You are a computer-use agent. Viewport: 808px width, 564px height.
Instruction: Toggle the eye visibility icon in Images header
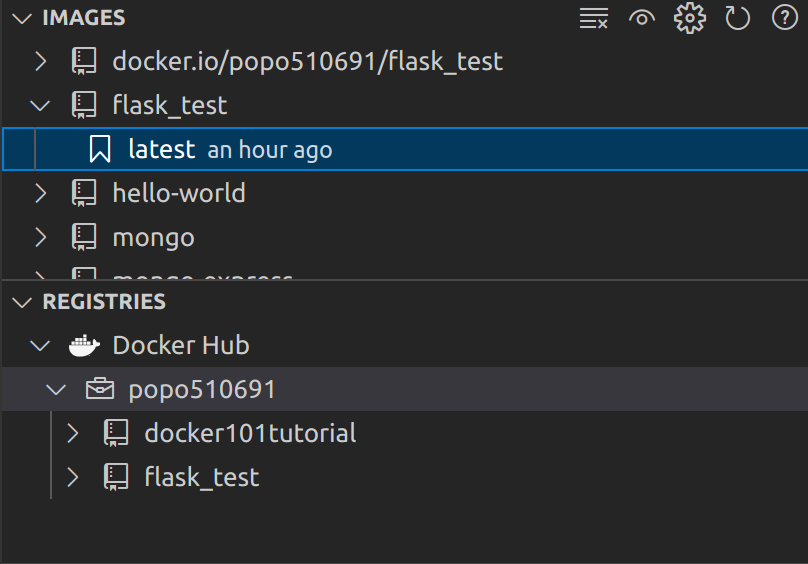642,19
